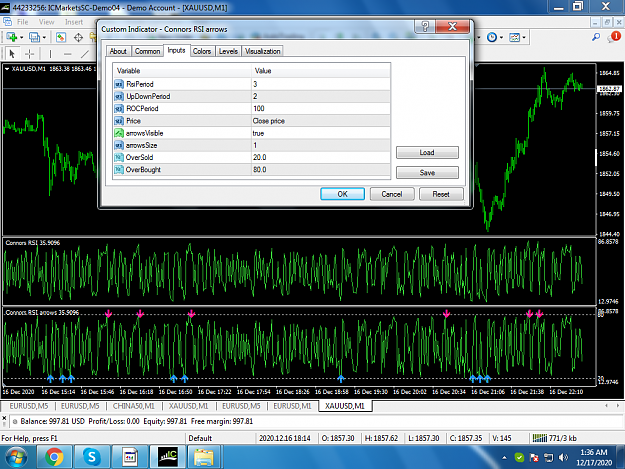Click the volume speaker tray icon
The height and width of the screenshot is (469, 625).
pyautogui.click(x=563, y=457)
